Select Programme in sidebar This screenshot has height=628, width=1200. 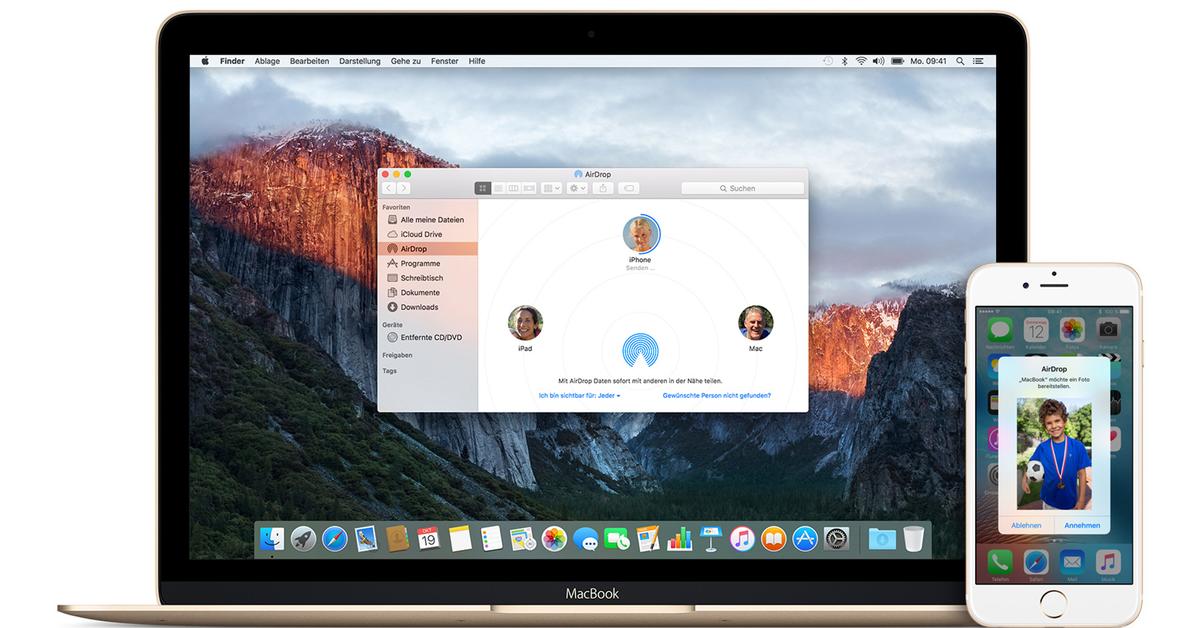click(428, 263)
